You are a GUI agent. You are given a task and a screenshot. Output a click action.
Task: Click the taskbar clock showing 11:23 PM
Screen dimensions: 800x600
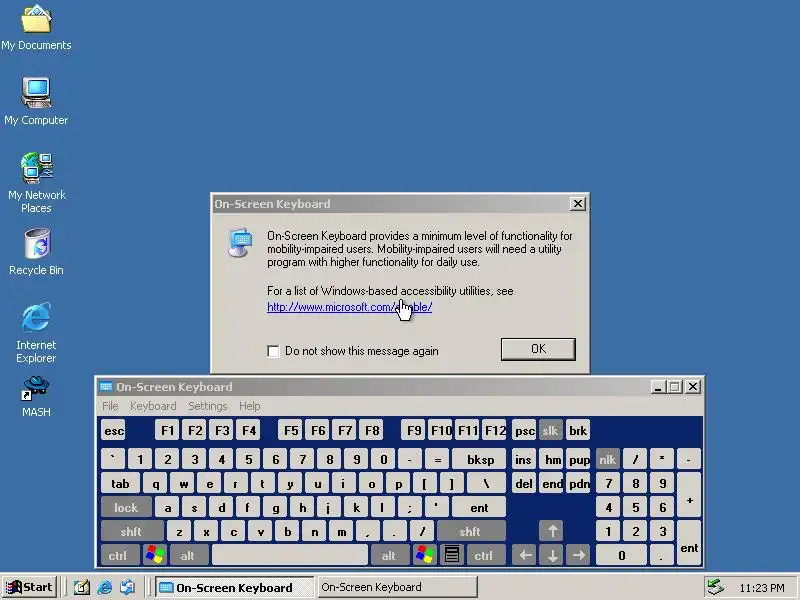pos(762,588)
